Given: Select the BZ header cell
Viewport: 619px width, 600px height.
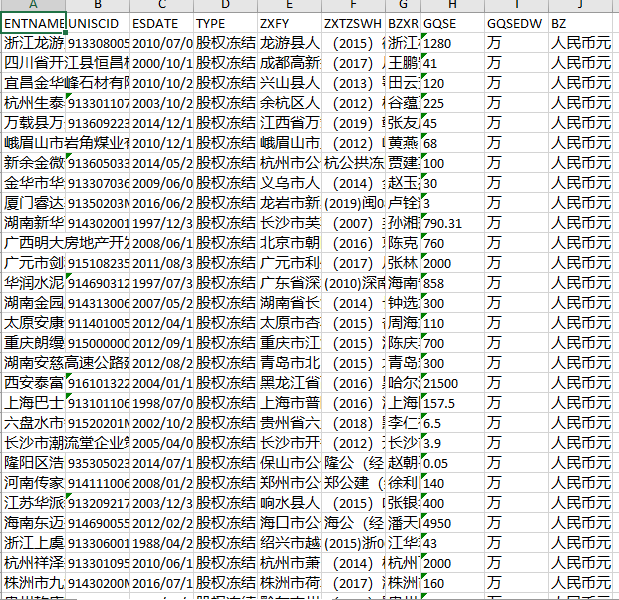Looking at the screenshot, I should (581, 23).
